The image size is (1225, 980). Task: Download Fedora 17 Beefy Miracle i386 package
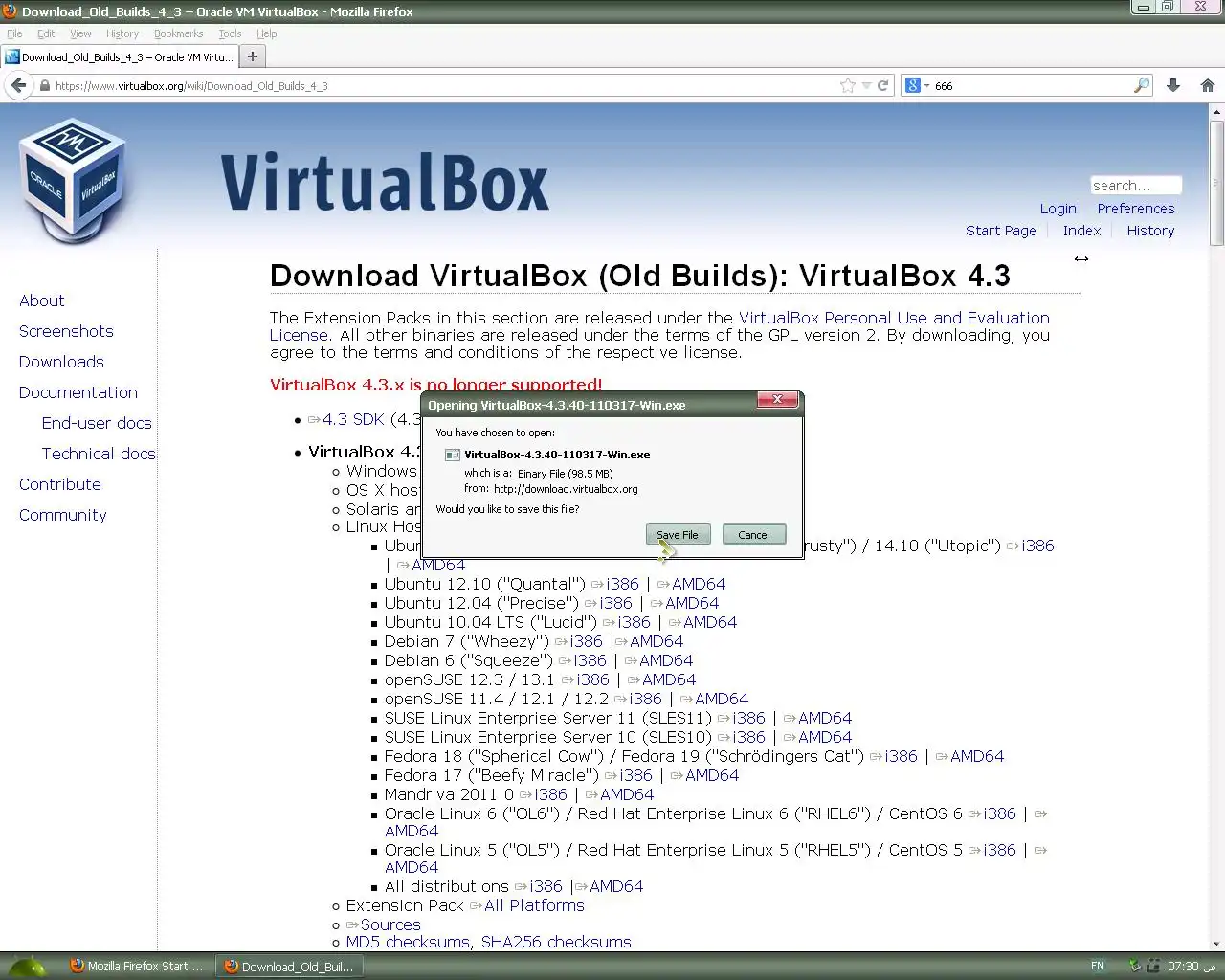coord(635,775)
